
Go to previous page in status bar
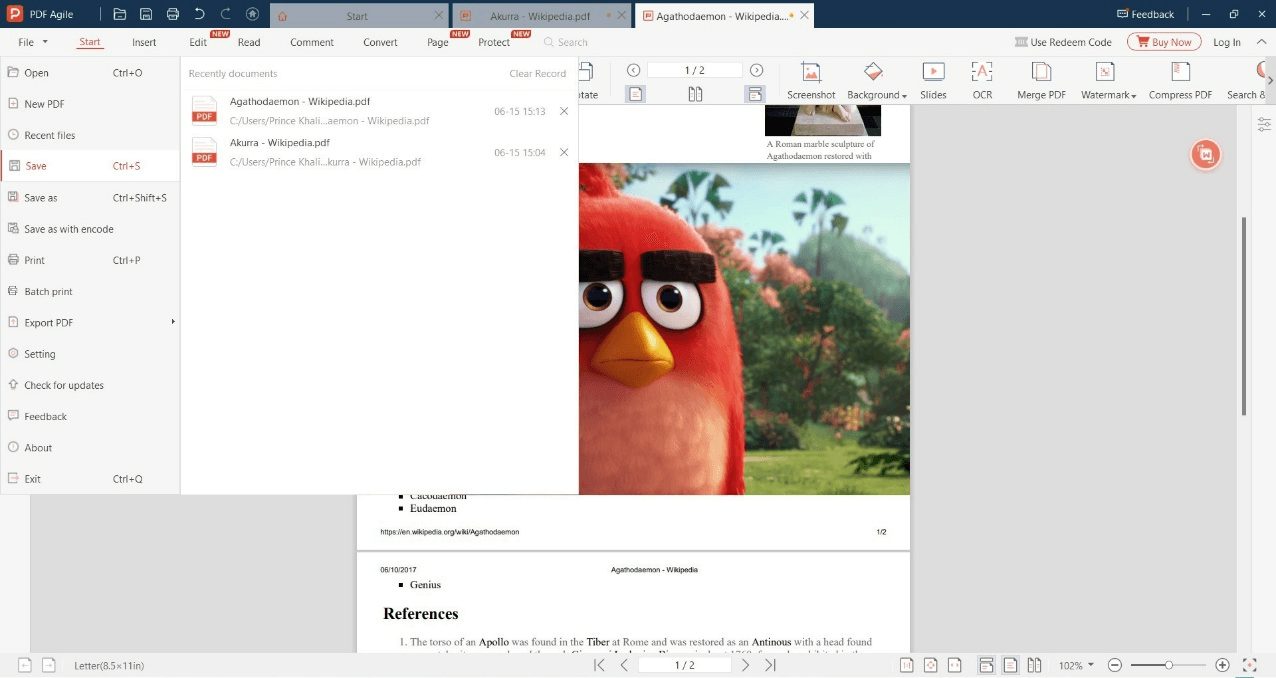(x=624, y=665)
